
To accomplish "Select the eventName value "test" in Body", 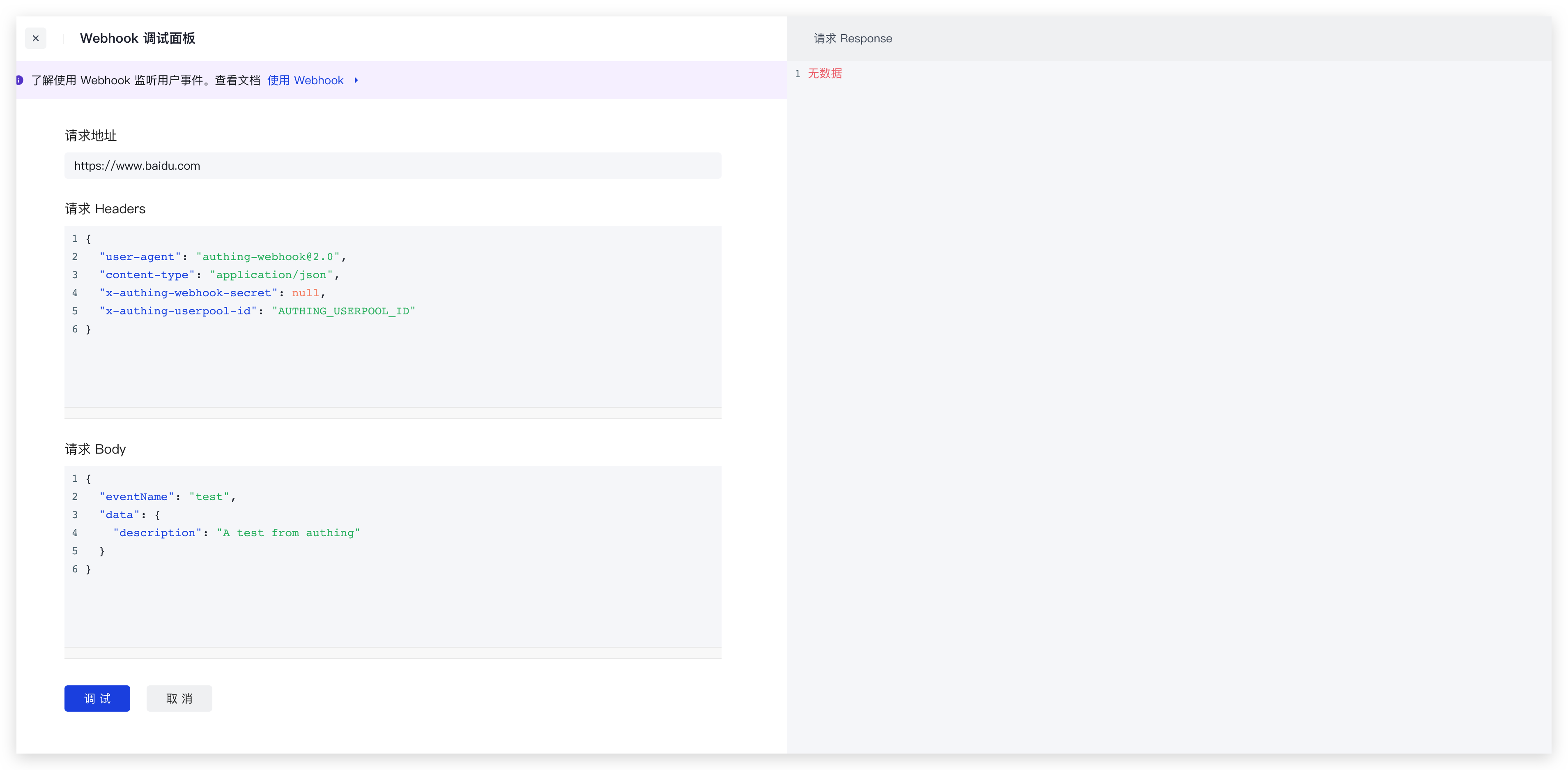I will [209, 496].
